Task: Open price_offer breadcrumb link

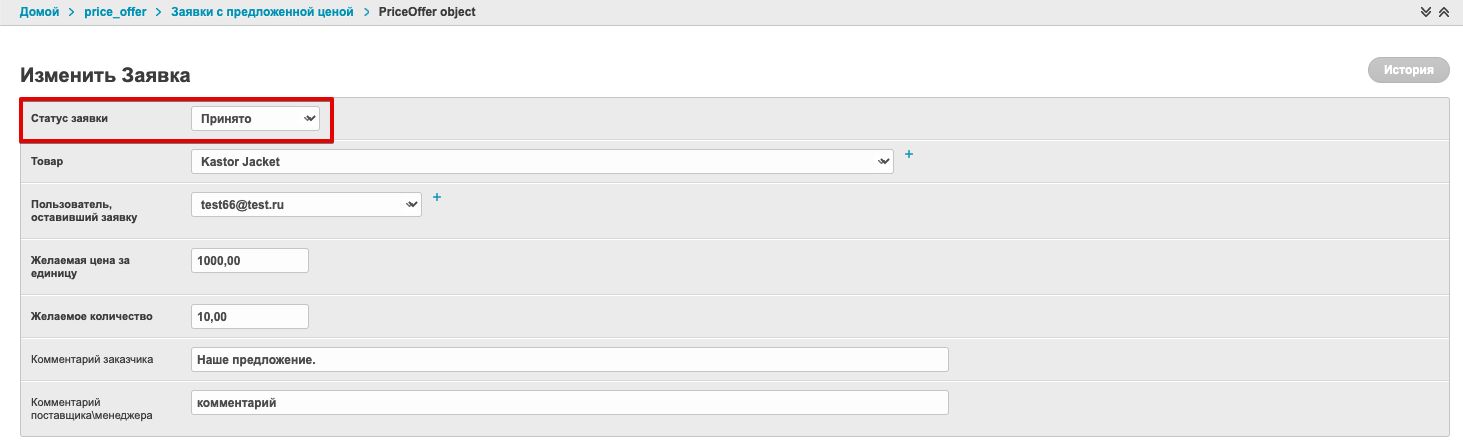Action: [x=115, y=12]
